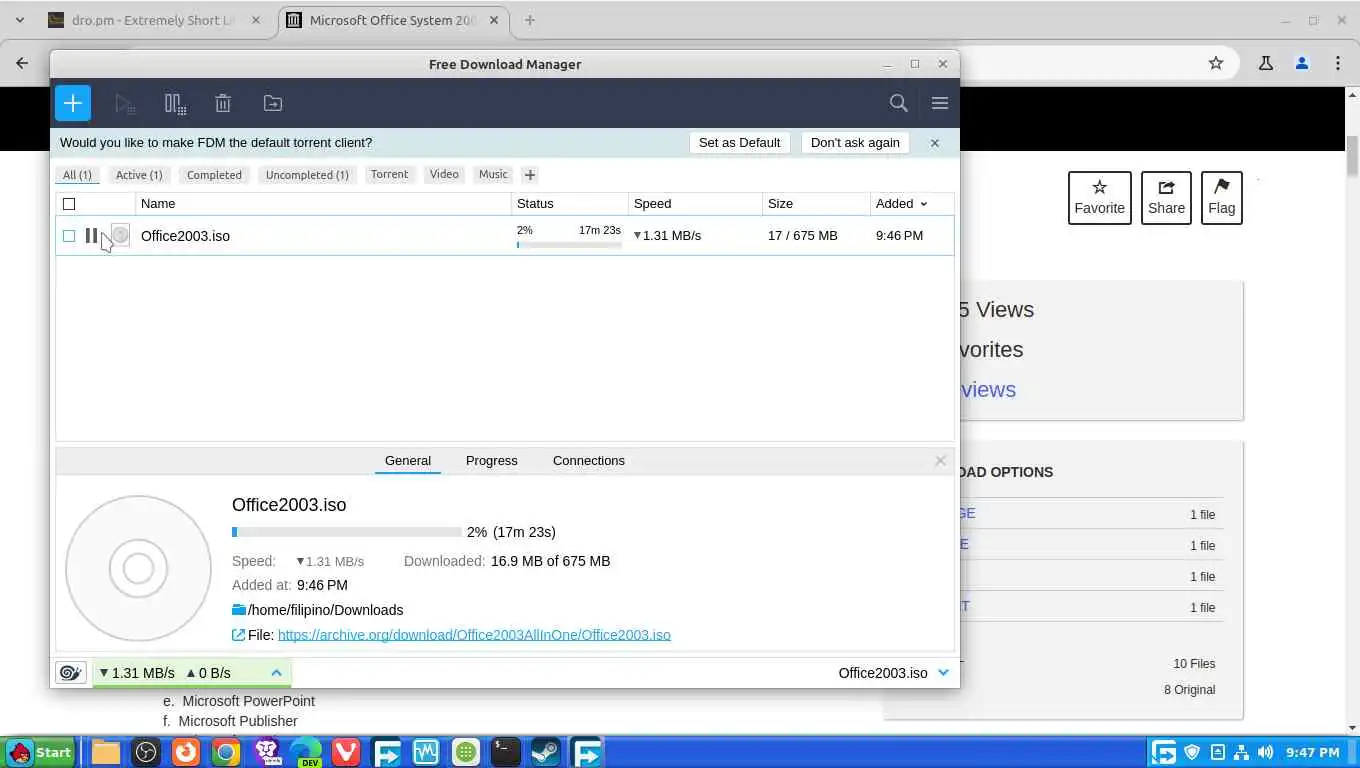Open a new Chrome tab
Viewport: 1360px width, 768px height.
pos(530,20)
